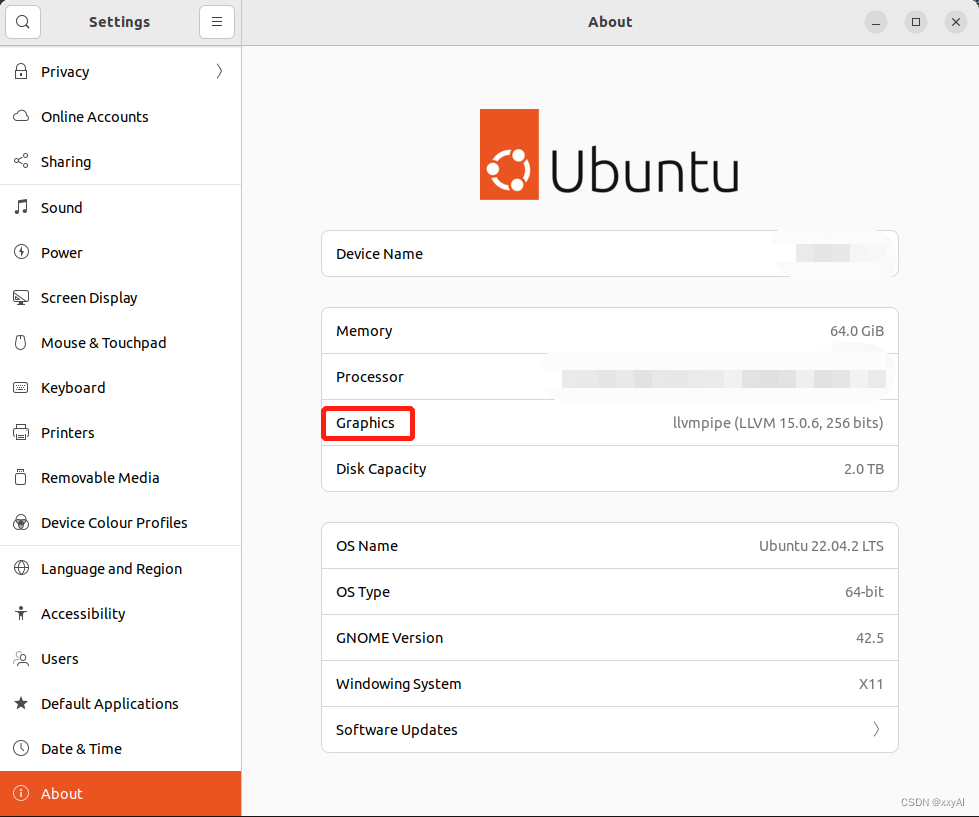This screenshot has width=979, height=817.
Task: Expand the Privacy section chevron
Action: tap(219, 71)
